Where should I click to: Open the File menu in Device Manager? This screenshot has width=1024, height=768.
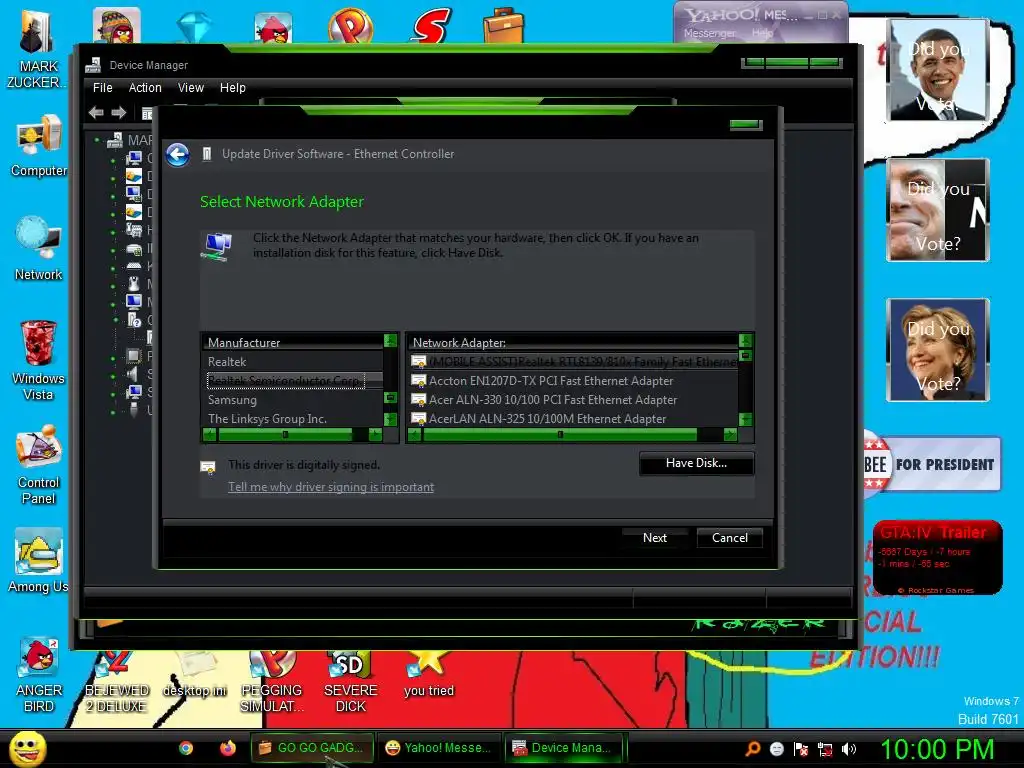click(103, 88)
